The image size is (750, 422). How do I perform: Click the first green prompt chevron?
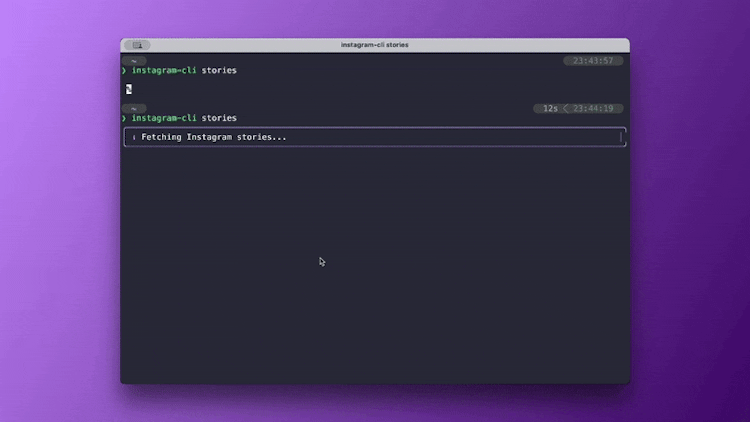pyautogui.click(x=124, y=71)
